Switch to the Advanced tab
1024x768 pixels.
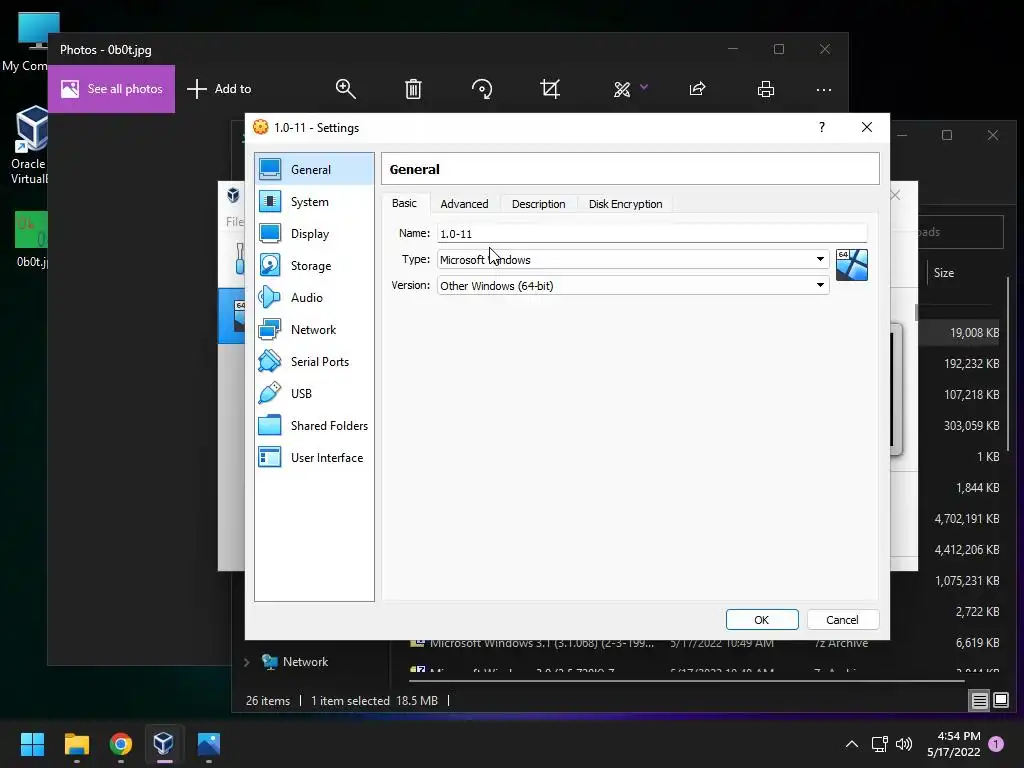pos(464,204)
